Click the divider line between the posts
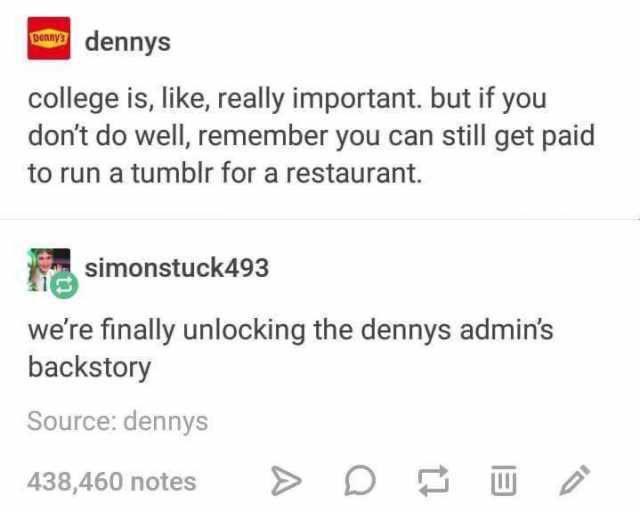Image resolution: width=640 pixels, height=512 pixels. 320,219
